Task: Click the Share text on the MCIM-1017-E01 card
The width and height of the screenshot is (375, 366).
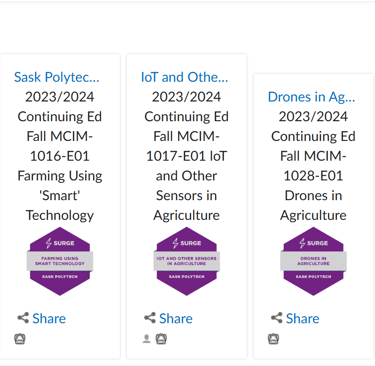Action: coord(176,318)
